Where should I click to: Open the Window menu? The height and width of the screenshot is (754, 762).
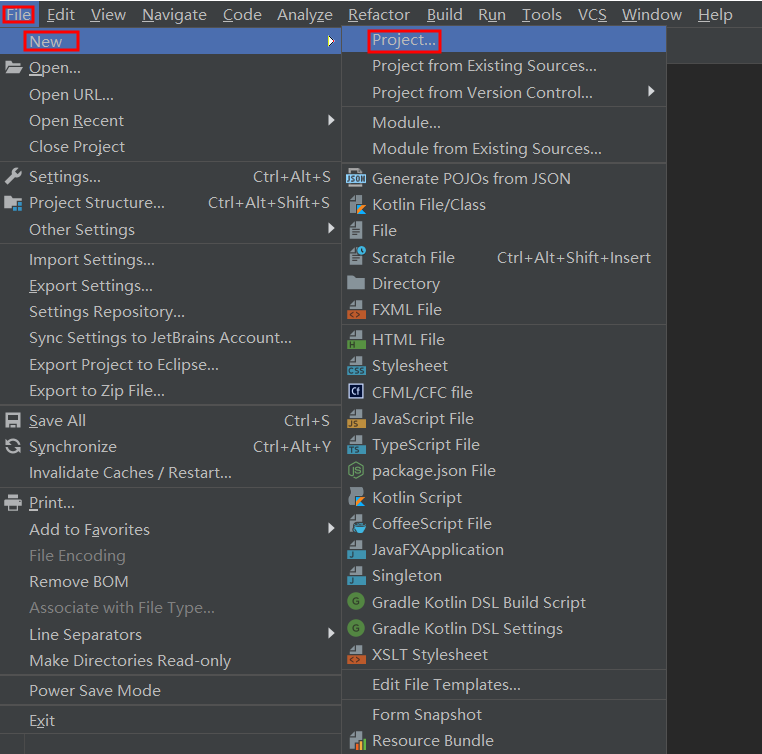652,15
